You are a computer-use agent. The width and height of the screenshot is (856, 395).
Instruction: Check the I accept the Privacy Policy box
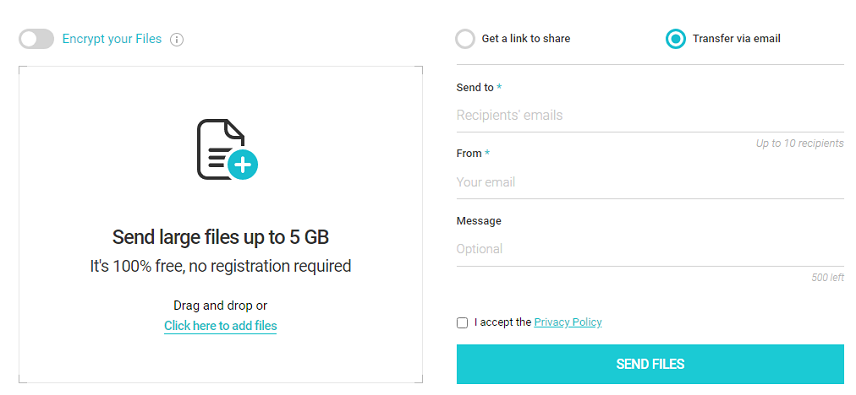tap(462, 322)
